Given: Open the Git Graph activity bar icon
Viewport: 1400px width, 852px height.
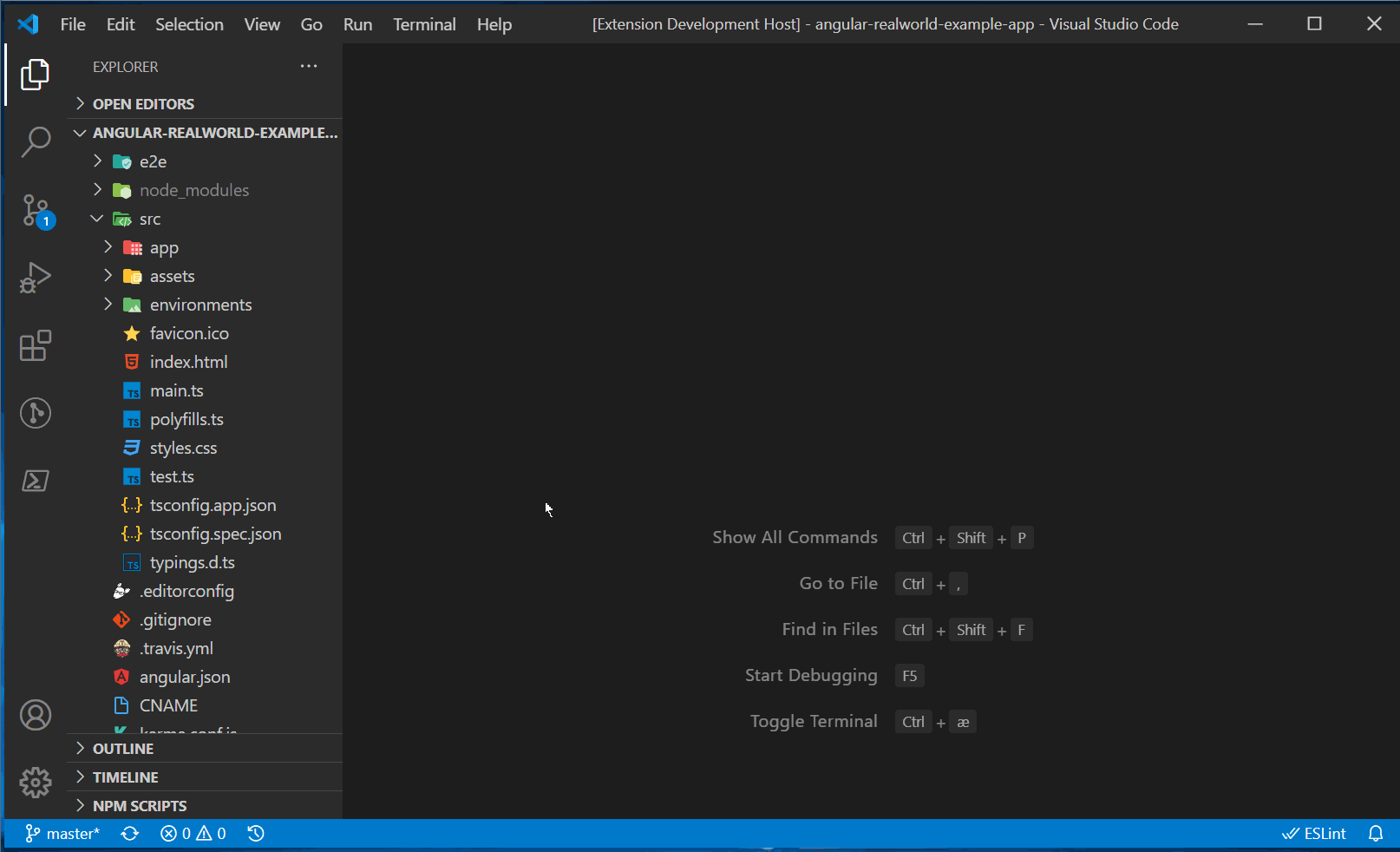Looking at the screenshot, I should pos(35,413).
